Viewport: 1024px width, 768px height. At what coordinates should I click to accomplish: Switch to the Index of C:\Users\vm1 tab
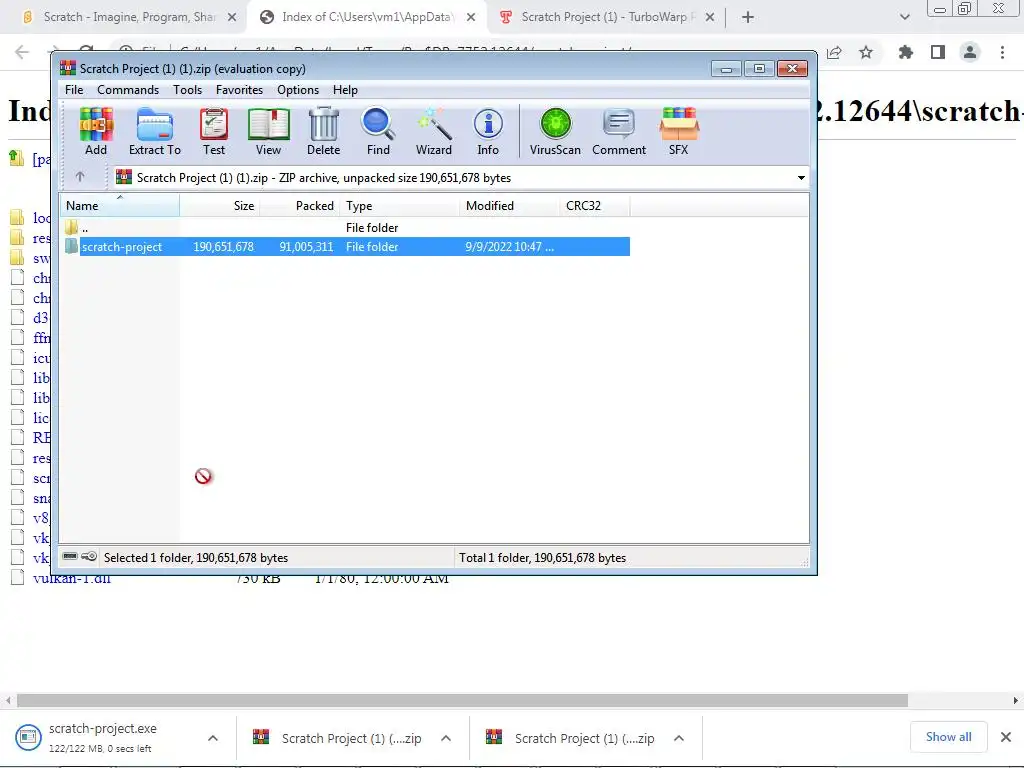pos(367,17)
